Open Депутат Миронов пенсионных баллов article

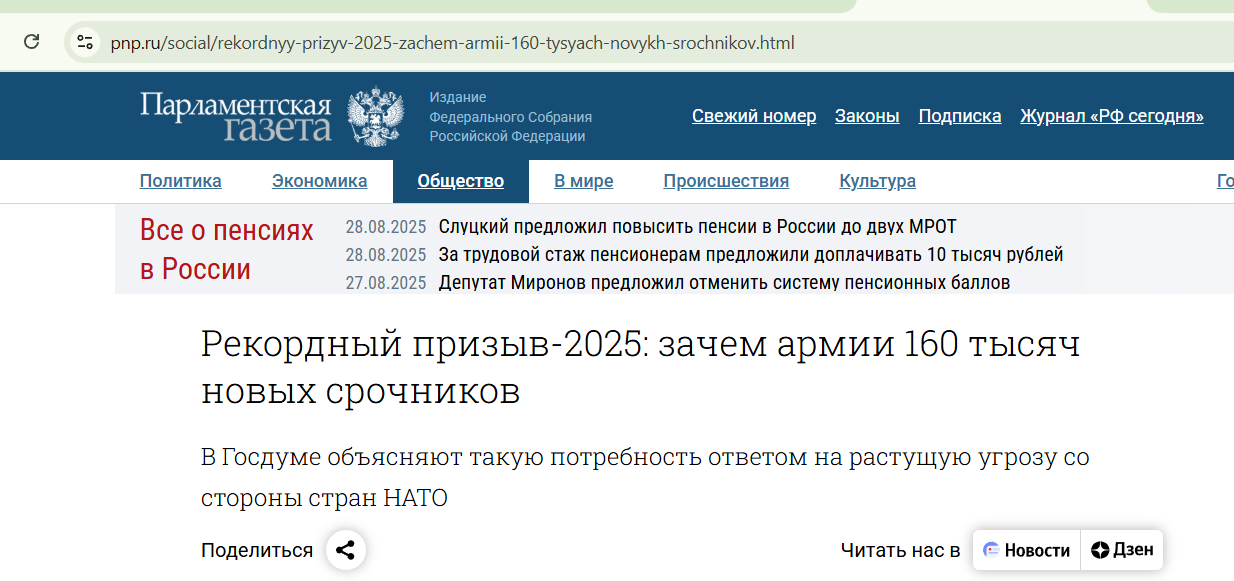click(x=724, y=282)
